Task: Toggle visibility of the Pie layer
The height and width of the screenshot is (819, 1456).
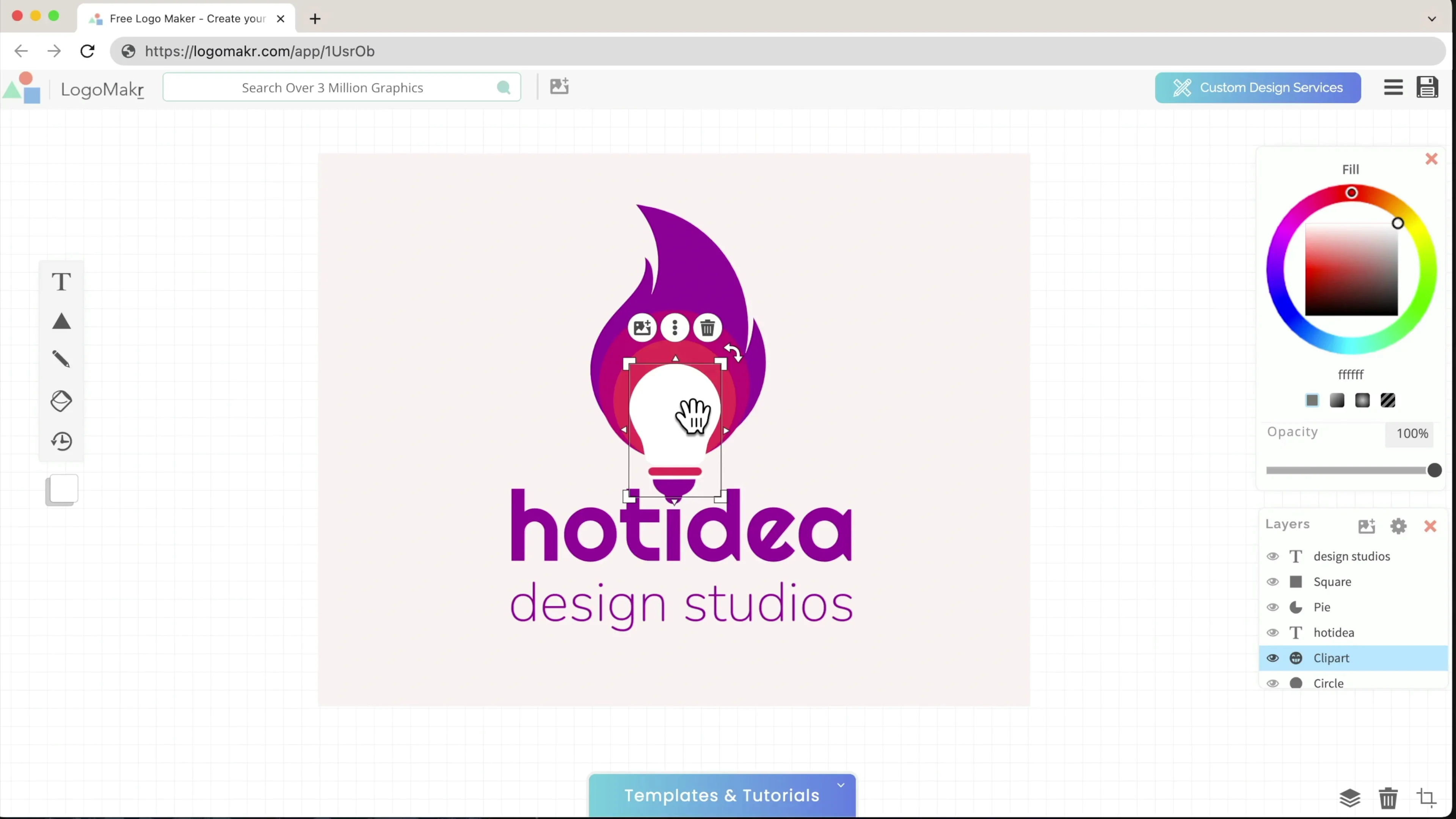Action: pos(1272,607)
